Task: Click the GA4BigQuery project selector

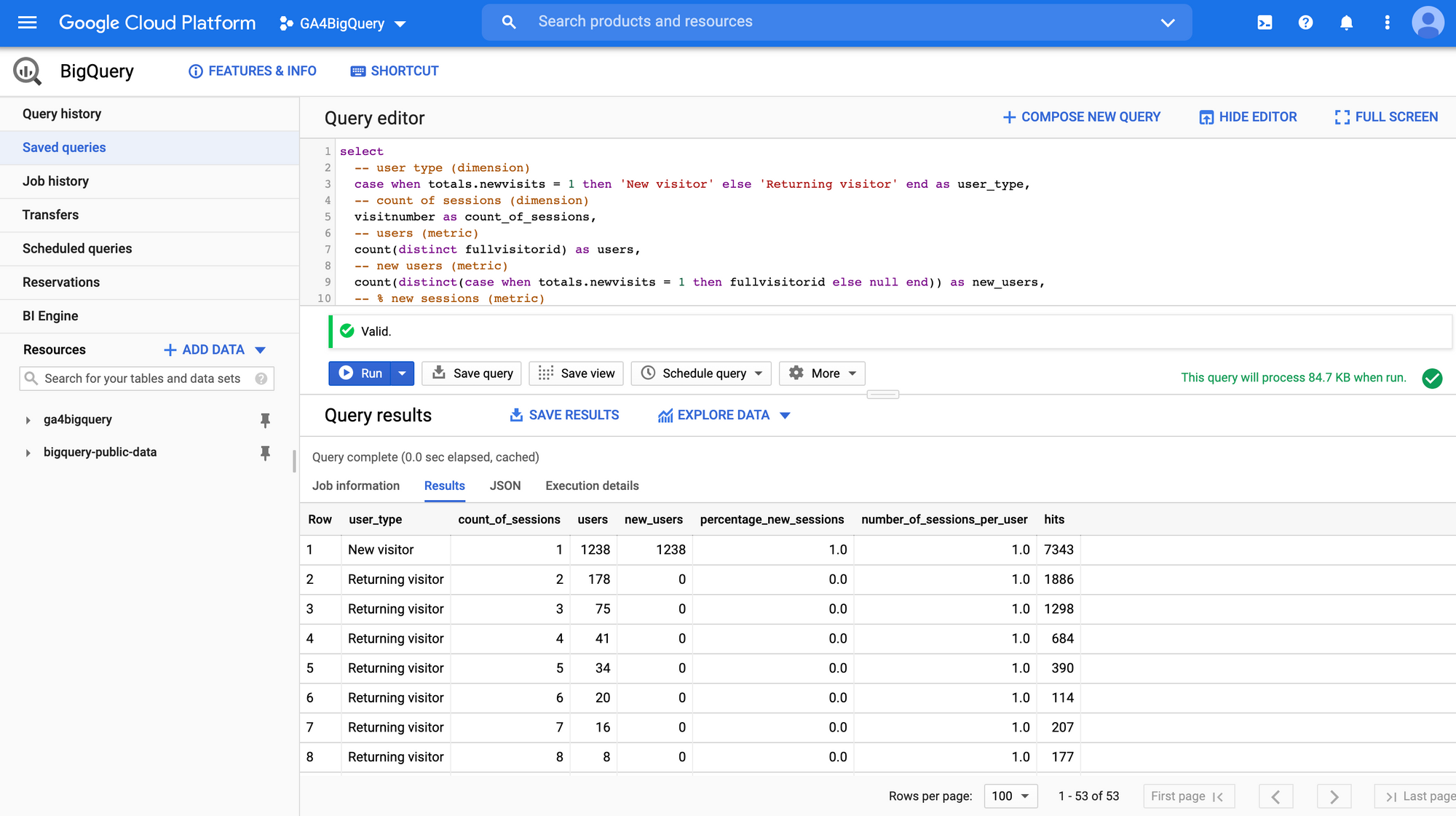Action: [x=342, y=23]
